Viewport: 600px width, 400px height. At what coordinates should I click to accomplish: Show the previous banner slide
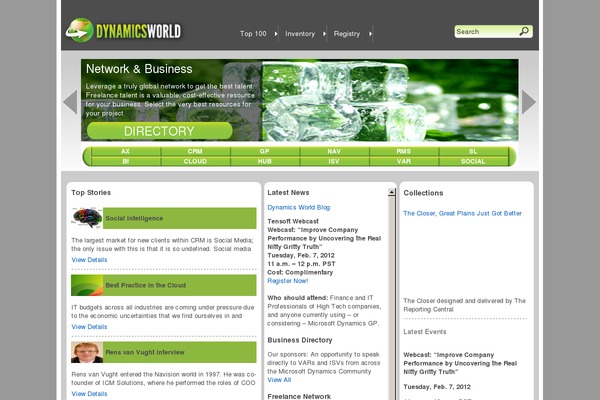[70, 102]
